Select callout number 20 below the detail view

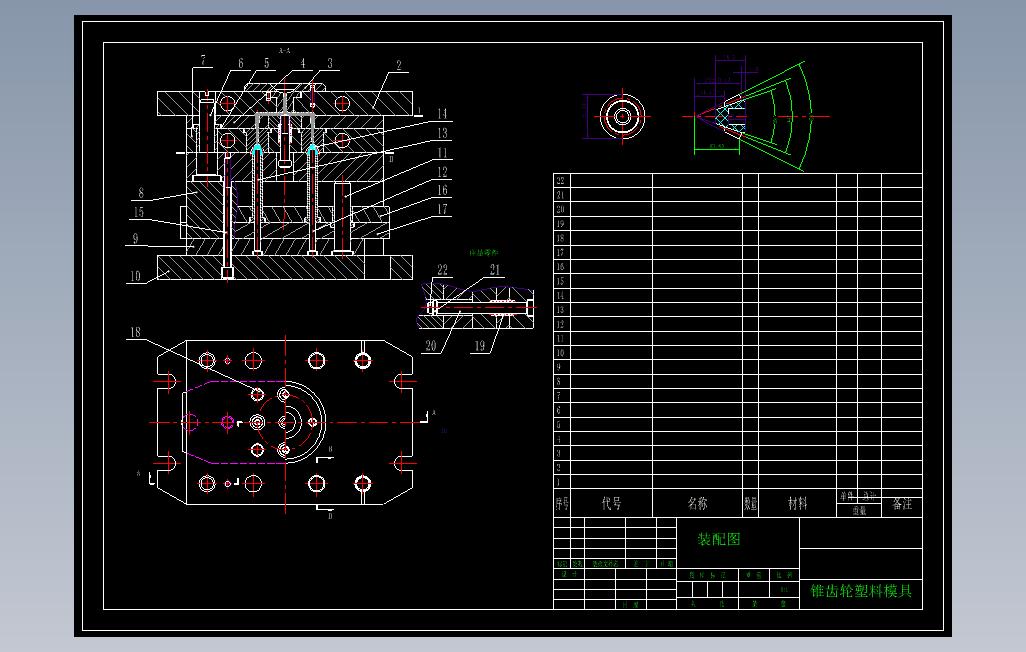pos(431,346)
